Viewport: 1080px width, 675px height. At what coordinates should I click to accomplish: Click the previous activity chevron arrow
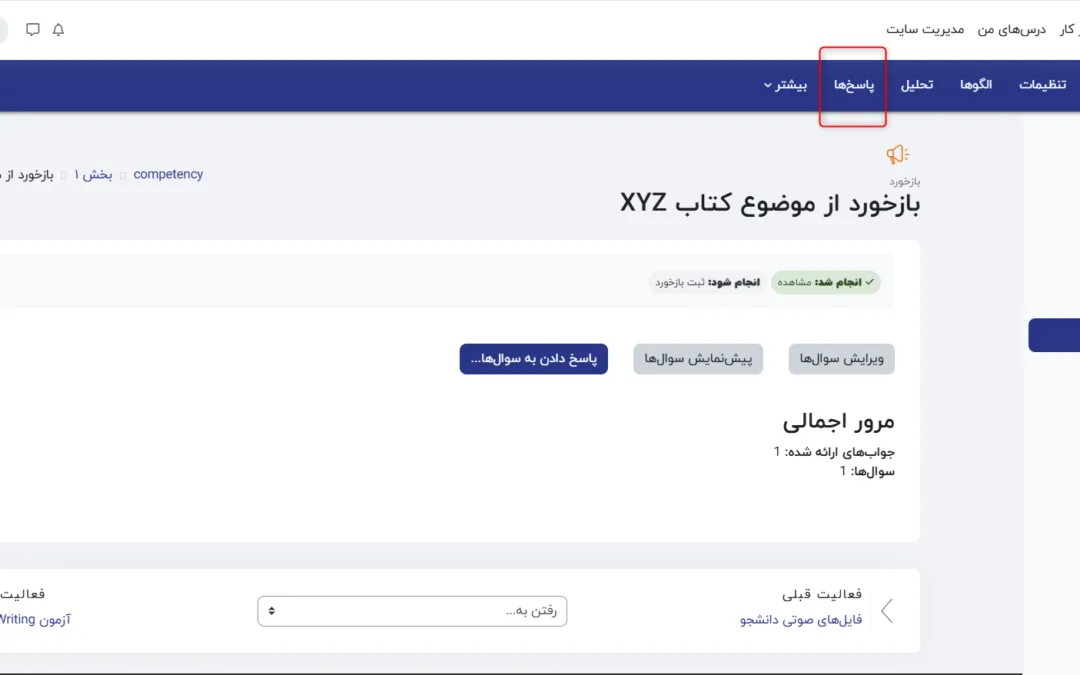tap(886, 611)
